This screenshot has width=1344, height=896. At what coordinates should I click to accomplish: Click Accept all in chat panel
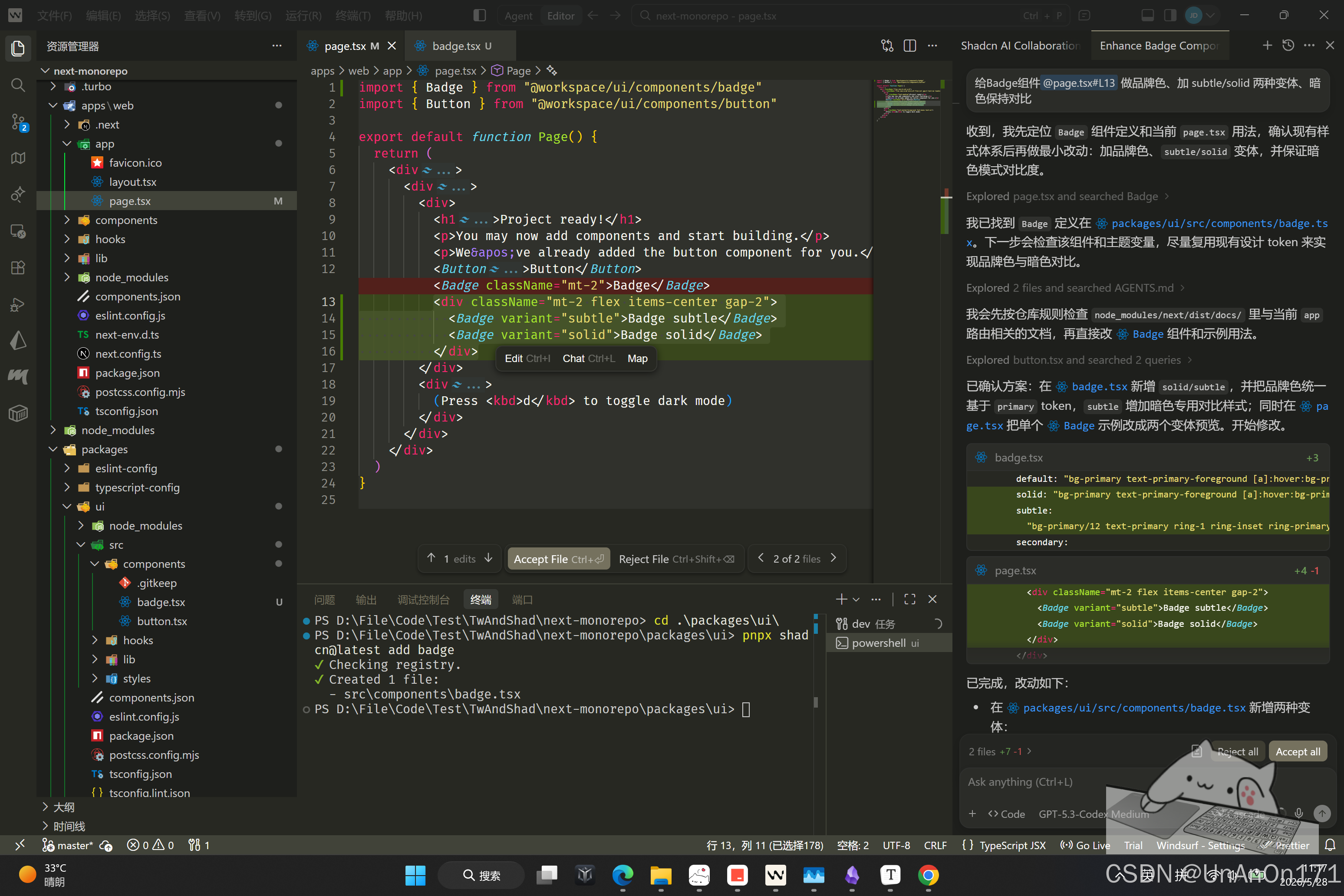point(1297,751)
